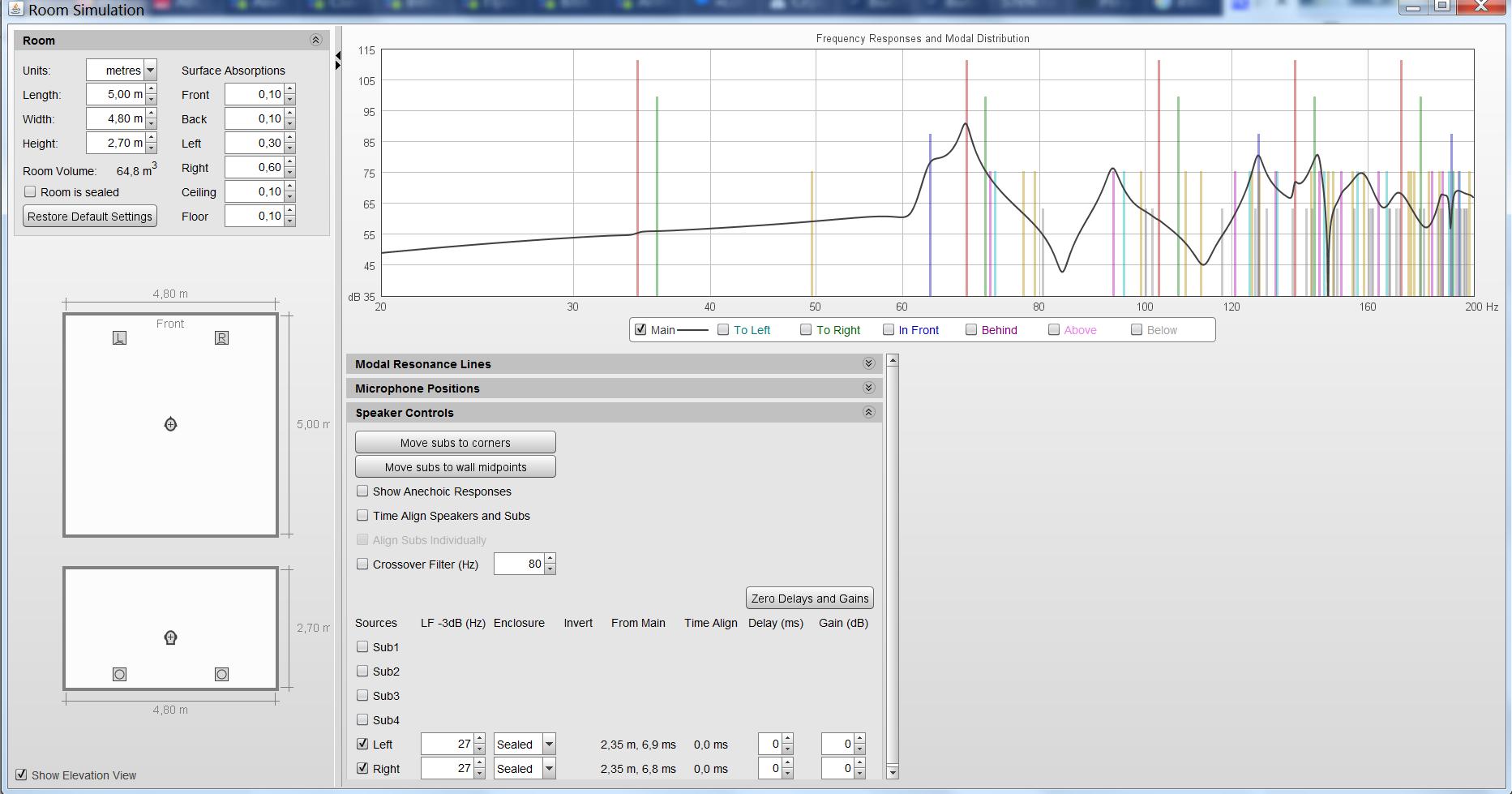Viewport: 1512px width, 794px height.
Task: Click the left speaker icon in plan view
Action: point(119,338)
